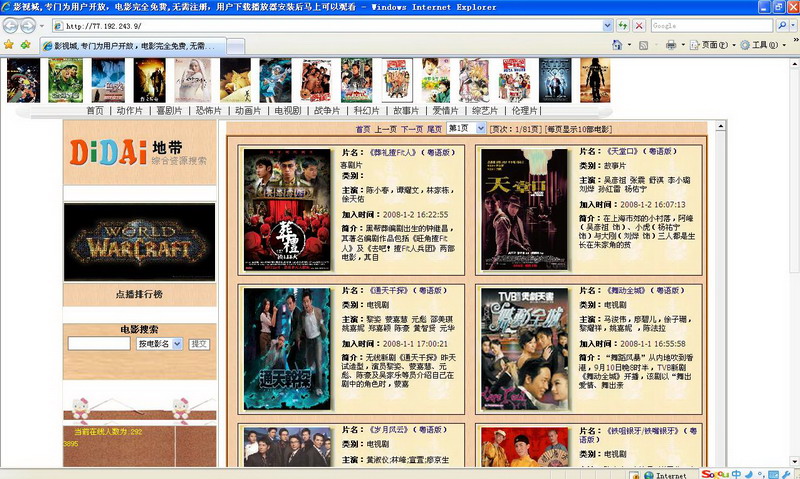The height and width of the screenshot is (479, 800).
Task: Click the 尾页 last page link
Action: 434,129
